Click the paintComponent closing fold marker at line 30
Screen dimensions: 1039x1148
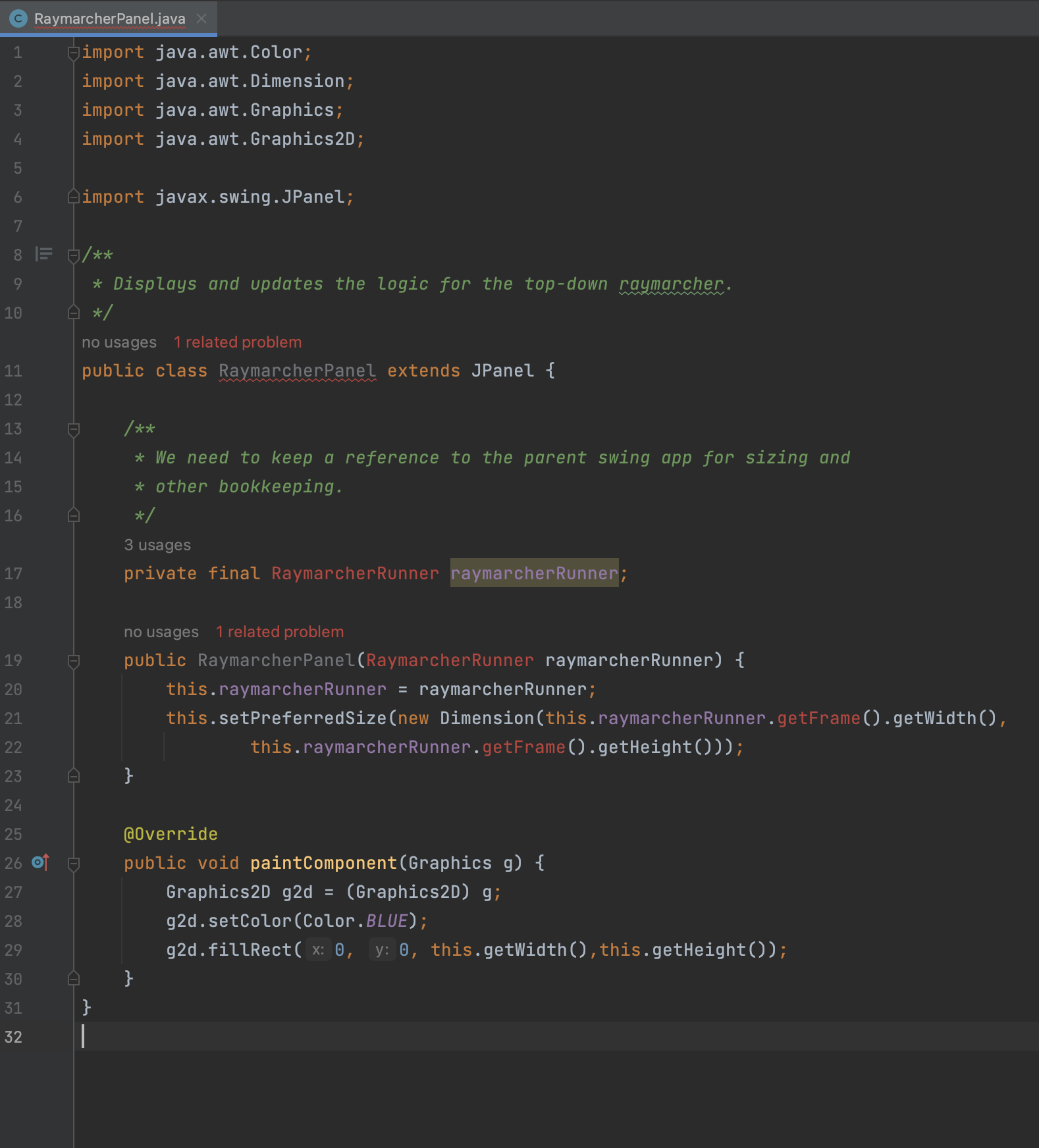pos(74,979)
